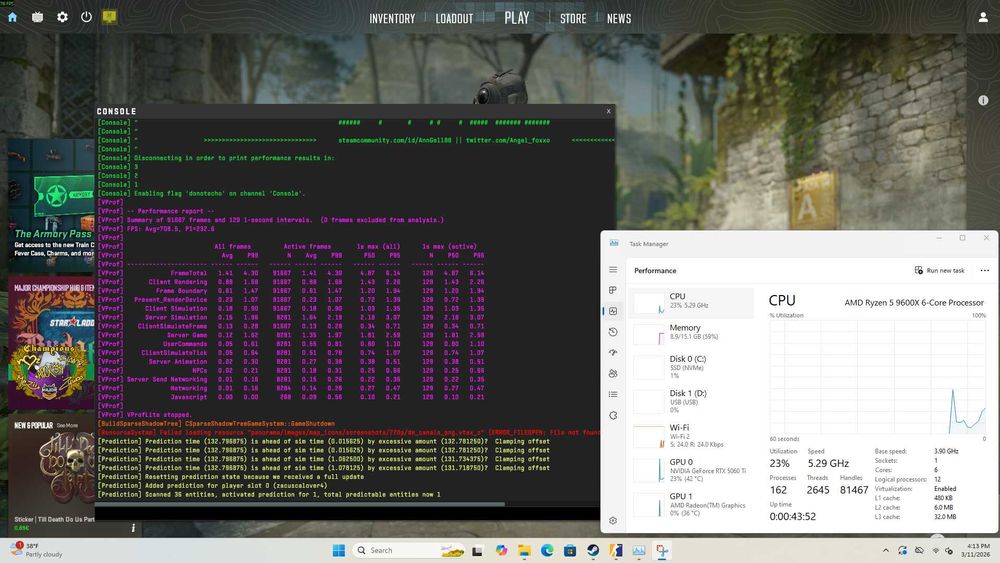The image size is (1000, 563).
Task: Open Details list icon in Task Manager
Action: point(613,394)
